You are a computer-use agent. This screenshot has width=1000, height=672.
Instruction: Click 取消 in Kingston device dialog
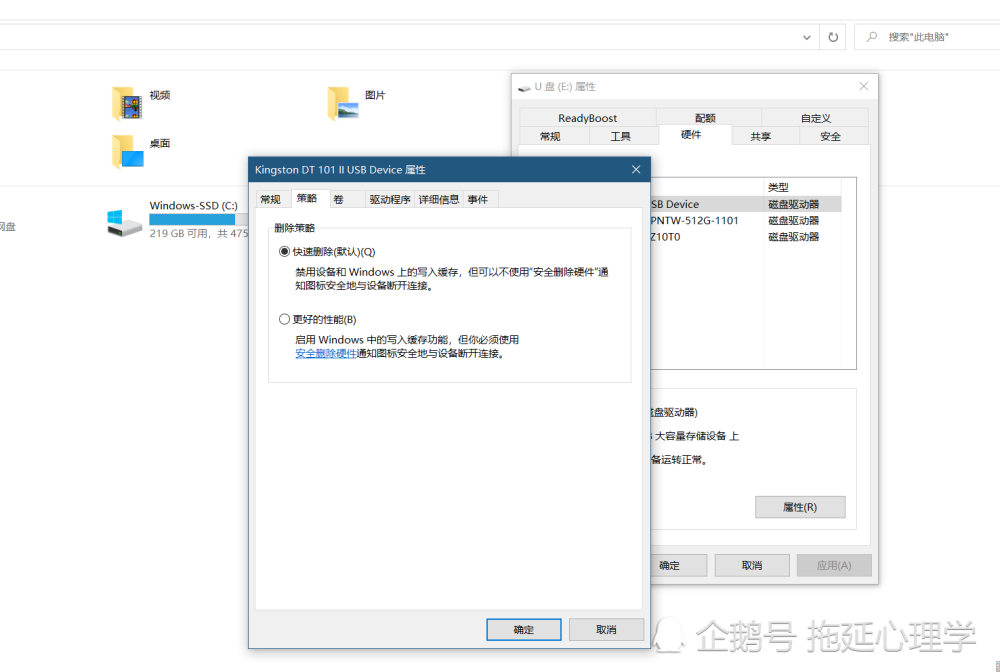(606, 629)
